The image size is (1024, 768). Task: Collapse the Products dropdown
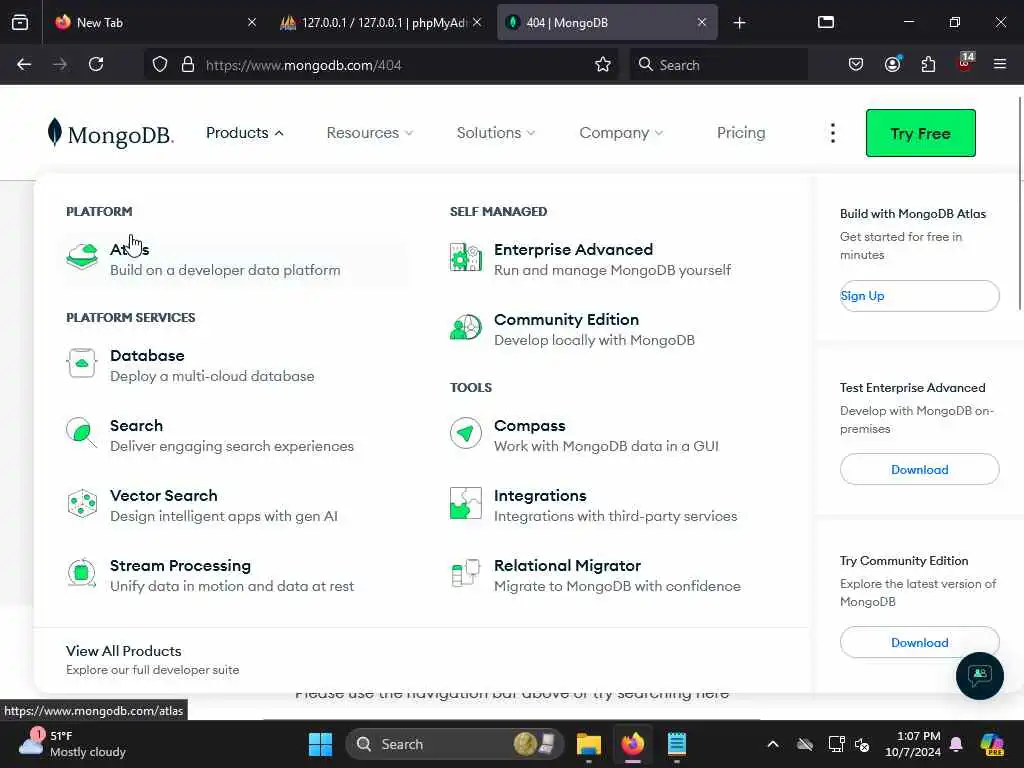tap(245, 133)
